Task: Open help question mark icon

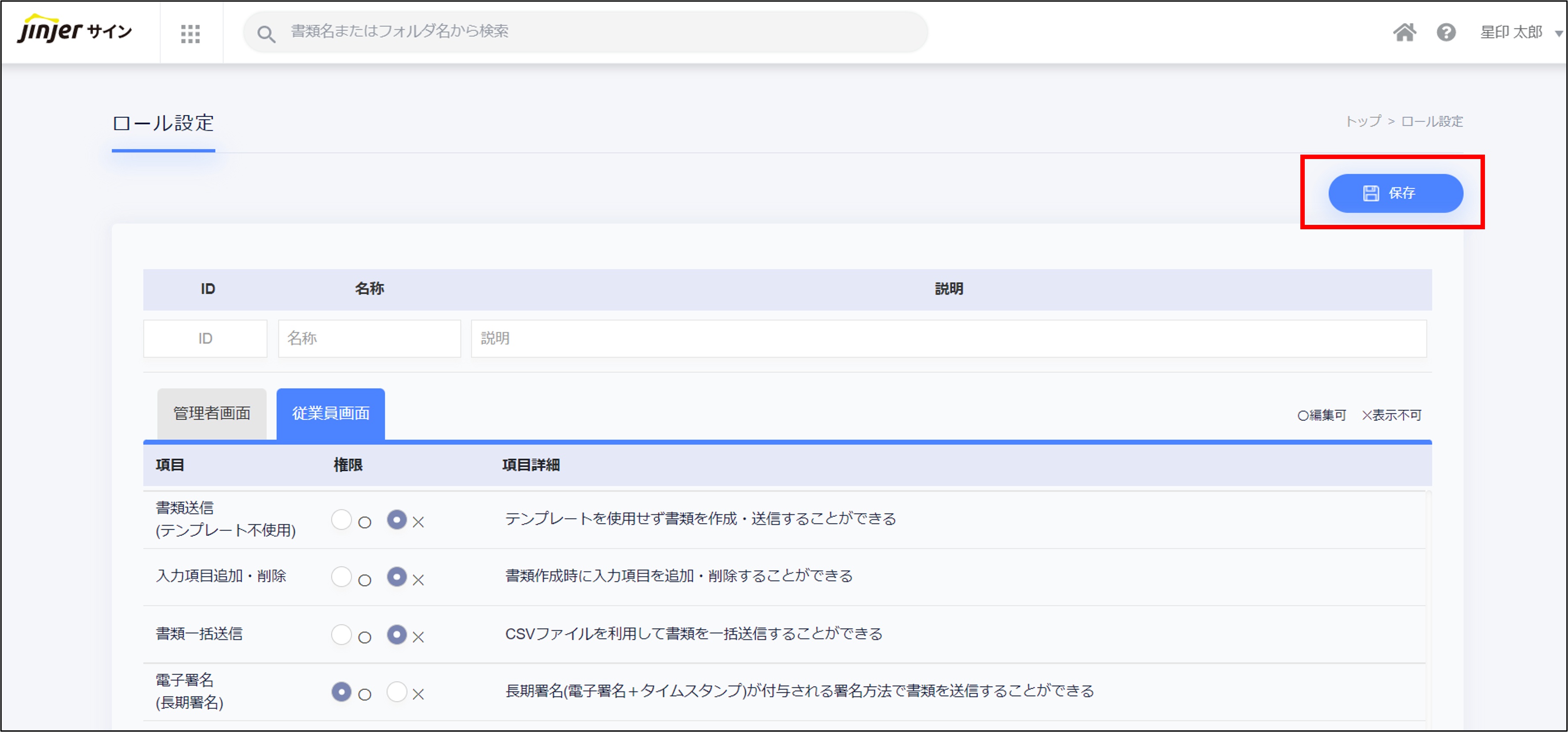Action: (x=1446, y=32)
